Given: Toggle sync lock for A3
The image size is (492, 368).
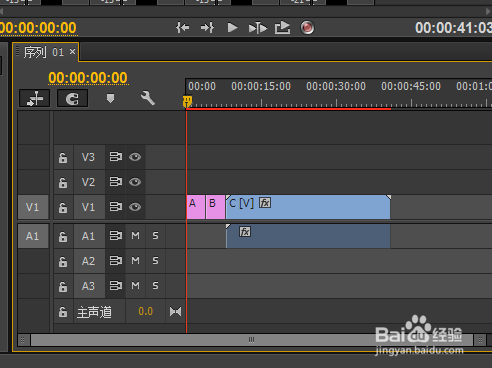Looking at the screenshot, I should point(116,286).
